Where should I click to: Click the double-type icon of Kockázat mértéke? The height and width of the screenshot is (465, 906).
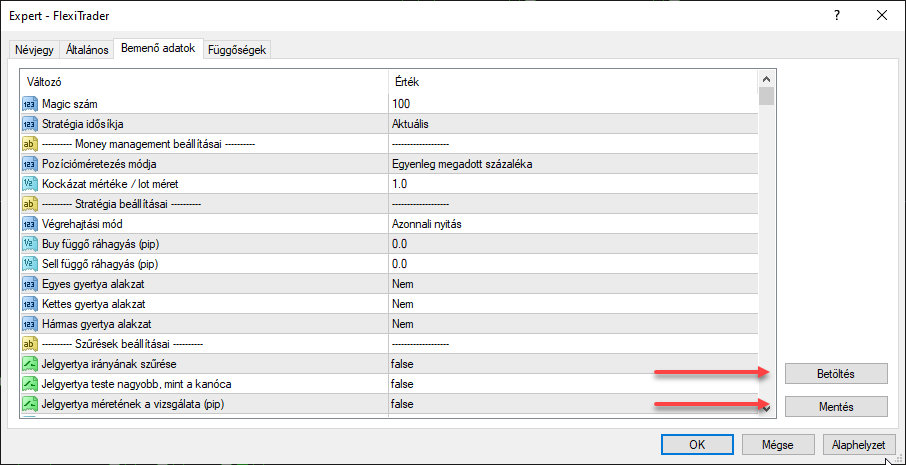click(x=29, y=184)
